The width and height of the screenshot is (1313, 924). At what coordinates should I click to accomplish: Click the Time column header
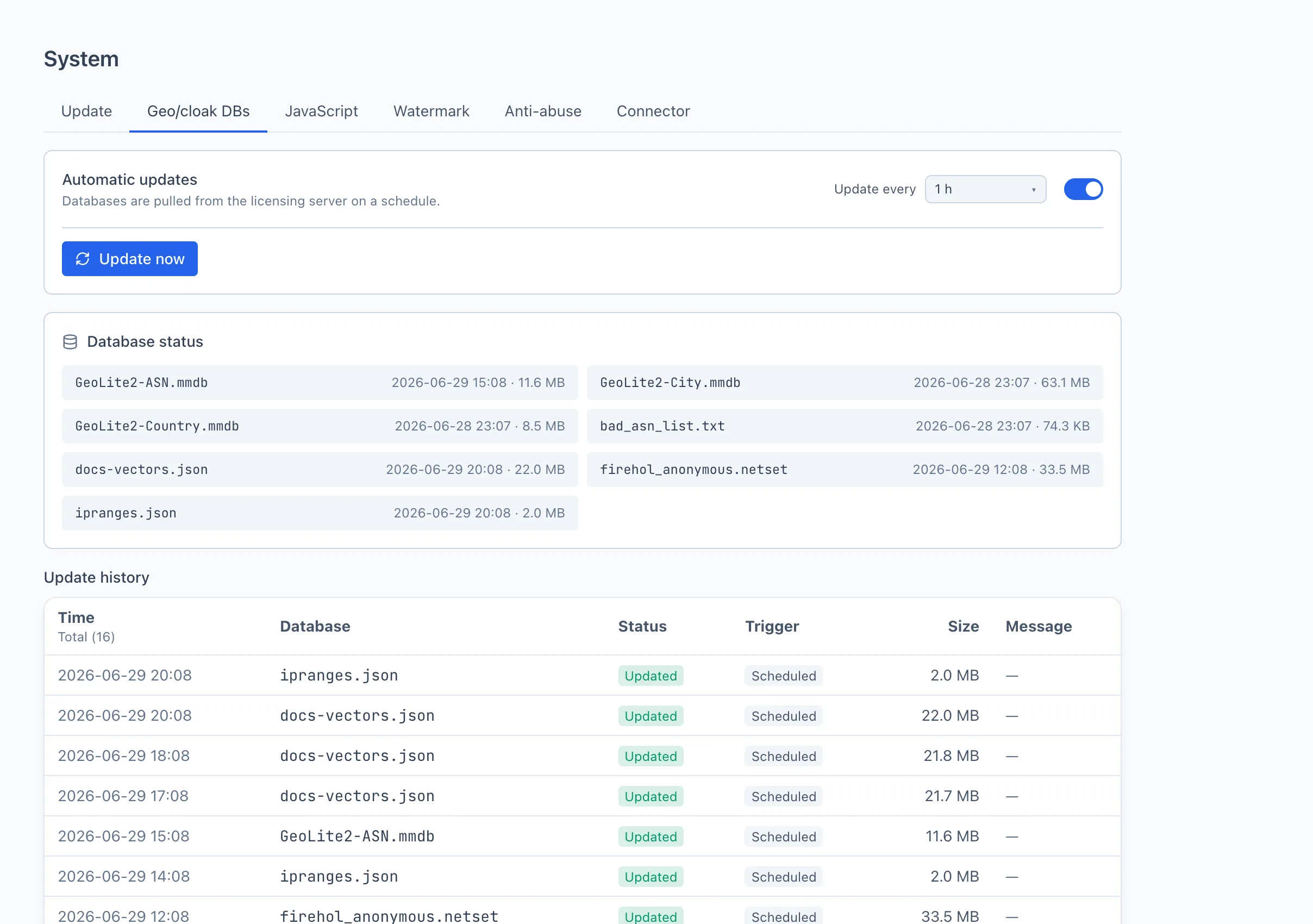tap(76, 617)
